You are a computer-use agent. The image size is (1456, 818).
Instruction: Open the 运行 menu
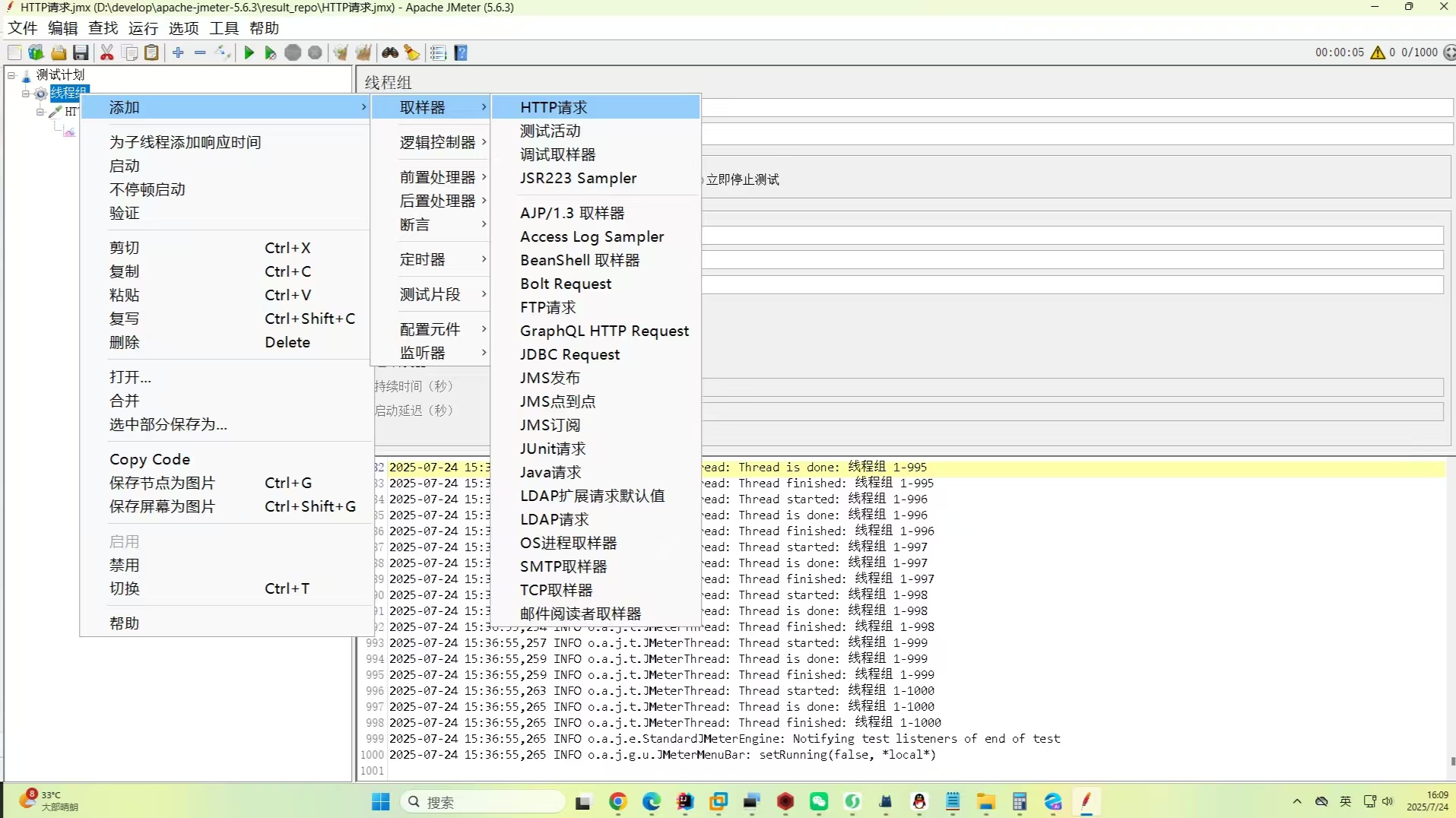[143, 28]
